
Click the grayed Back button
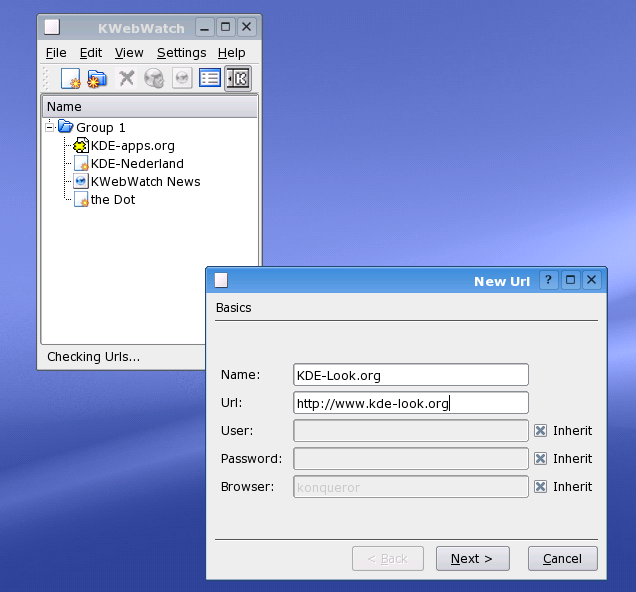pyautogui.click(x=388, y=559)
